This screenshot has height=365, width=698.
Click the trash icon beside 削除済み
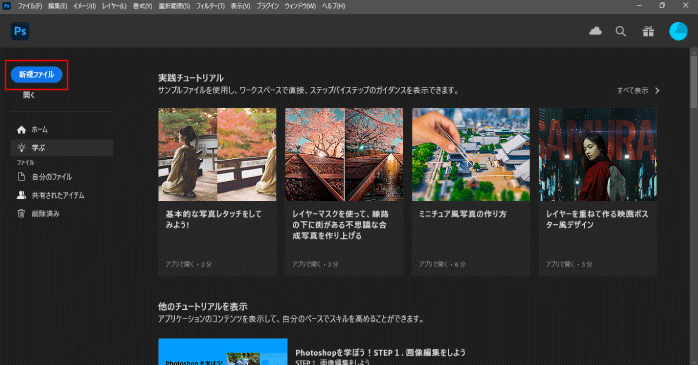pos(21,213)
